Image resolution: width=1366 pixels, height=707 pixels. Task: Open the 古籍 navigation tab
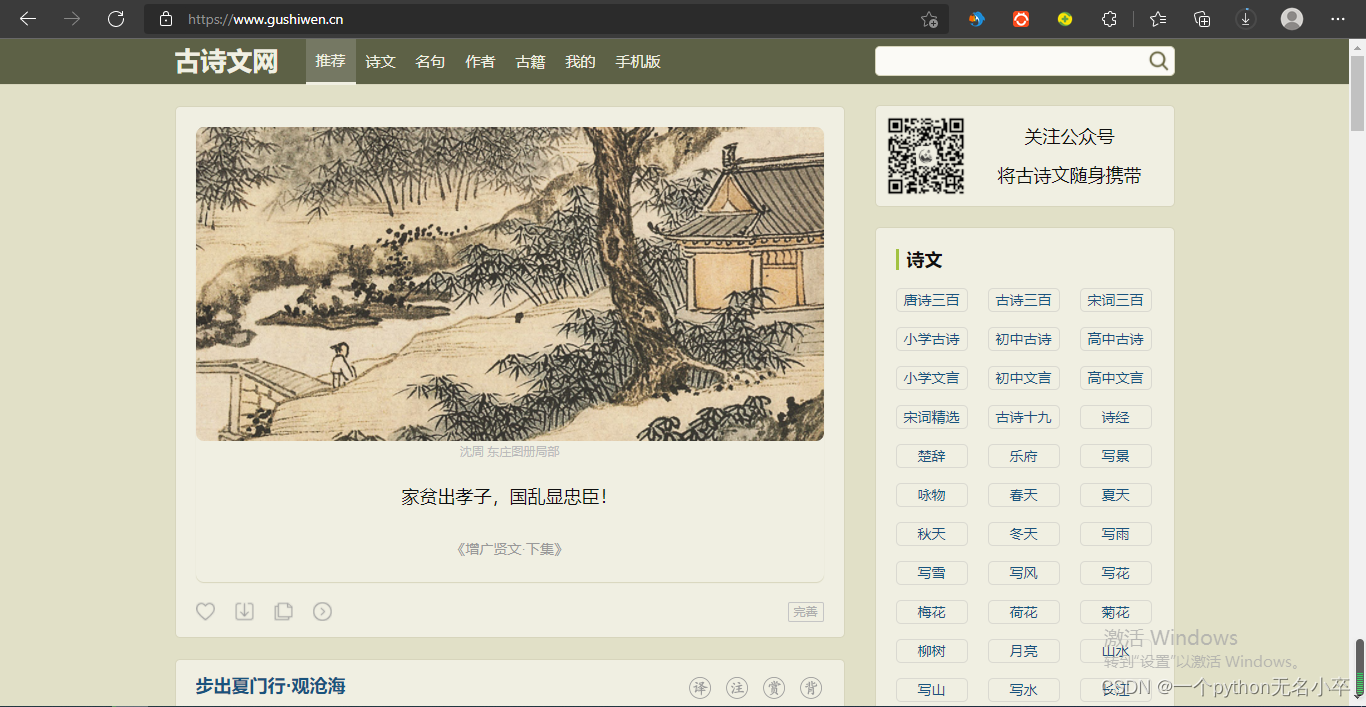click(x=530, y=61)
